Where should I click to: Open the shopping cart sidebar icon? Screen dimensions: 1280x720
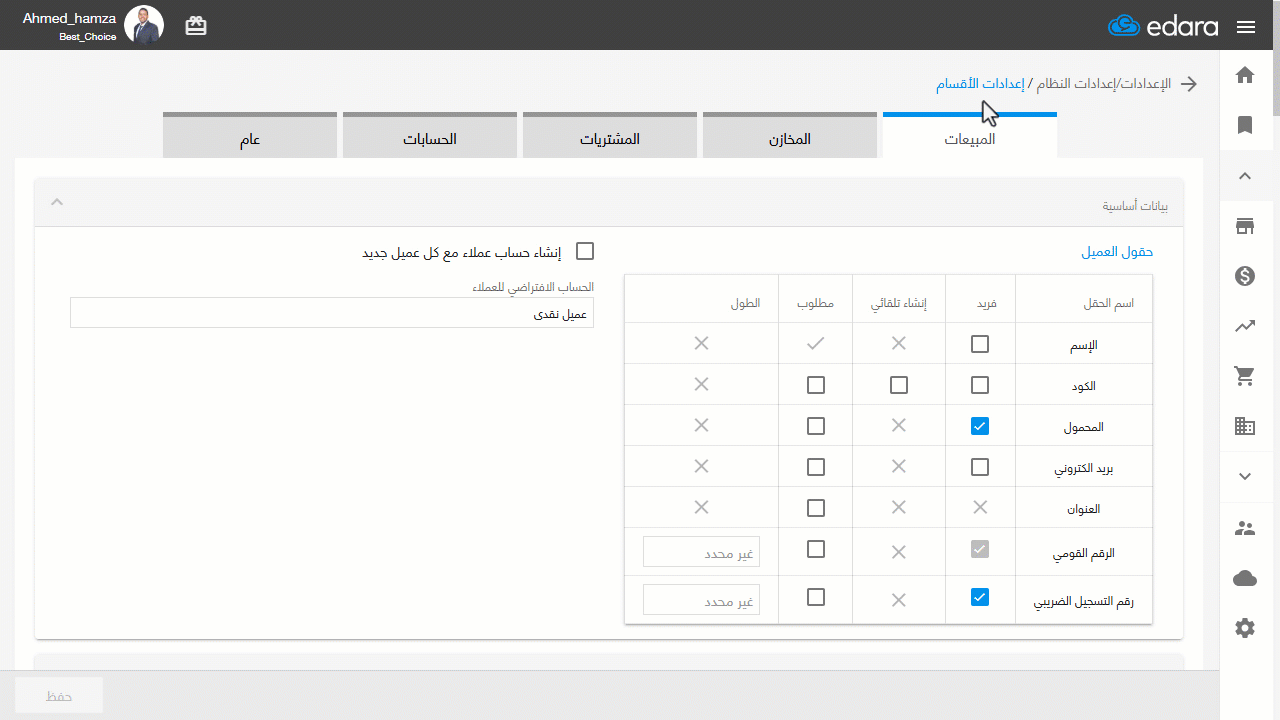pyautogui.click(x=1245, y=376)
